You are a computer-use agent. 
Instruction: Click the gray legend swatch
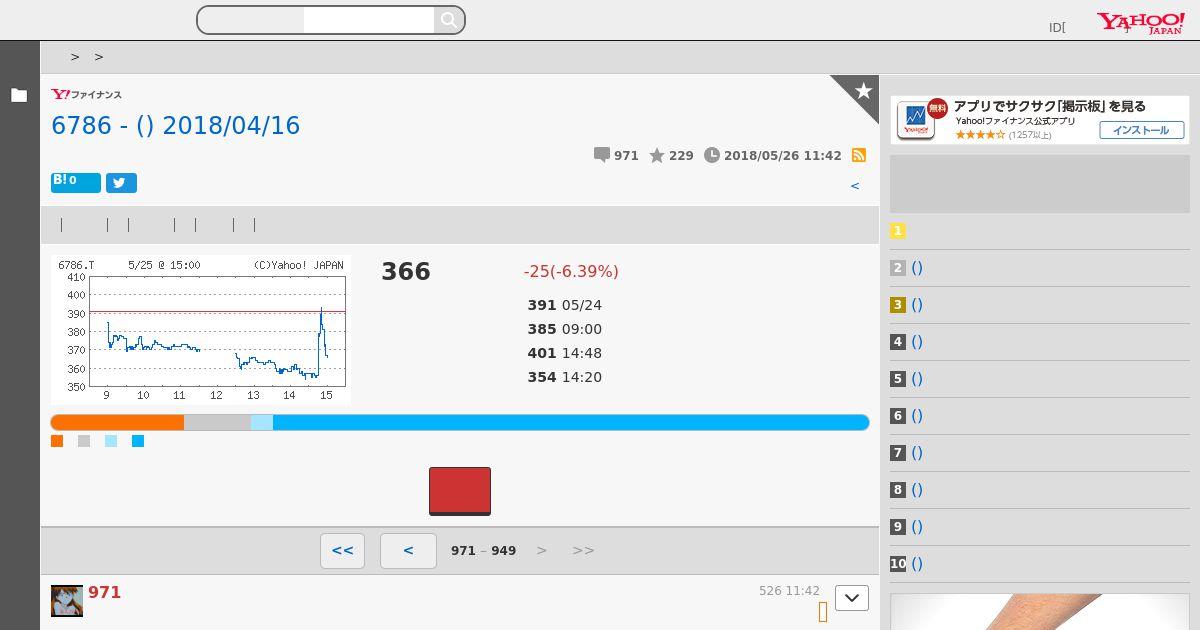(x=84, y=441)
